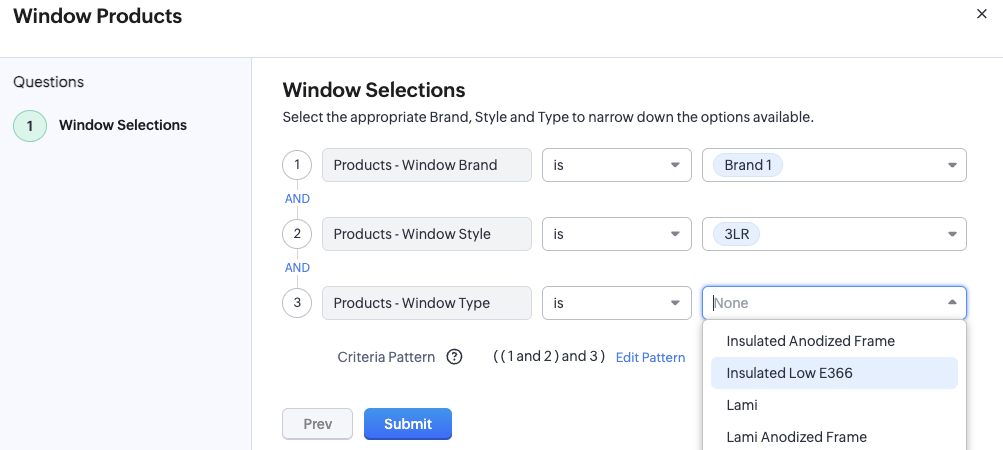Select Window Selections in the Questions sidebar
The height and width of the screenshot is (450, 1003).
point(122,126)
